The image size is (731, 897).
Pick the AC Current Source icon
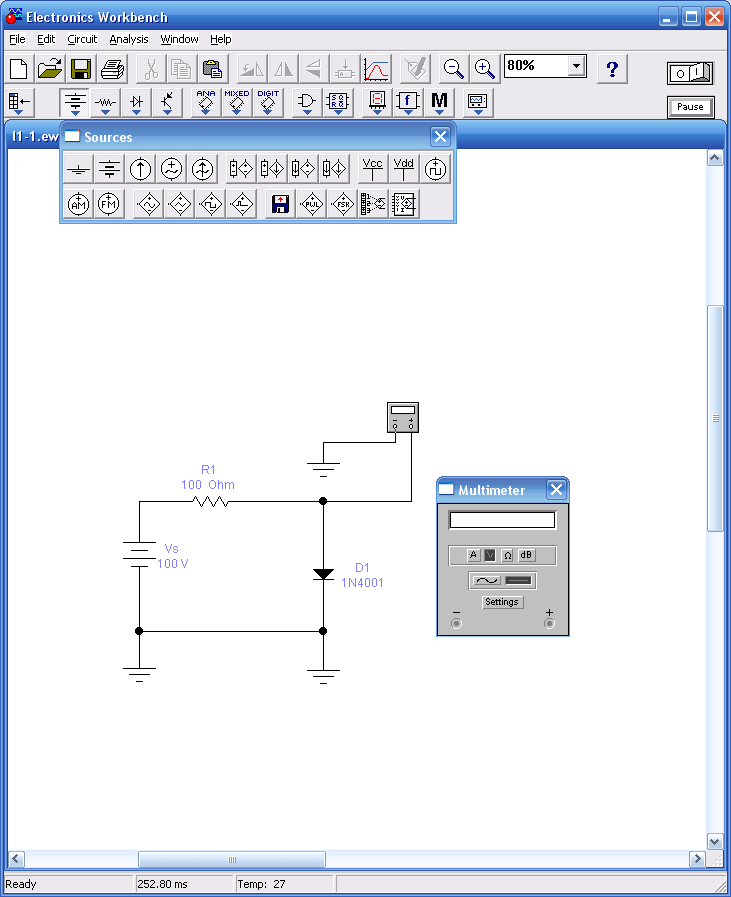coord(202,169)
